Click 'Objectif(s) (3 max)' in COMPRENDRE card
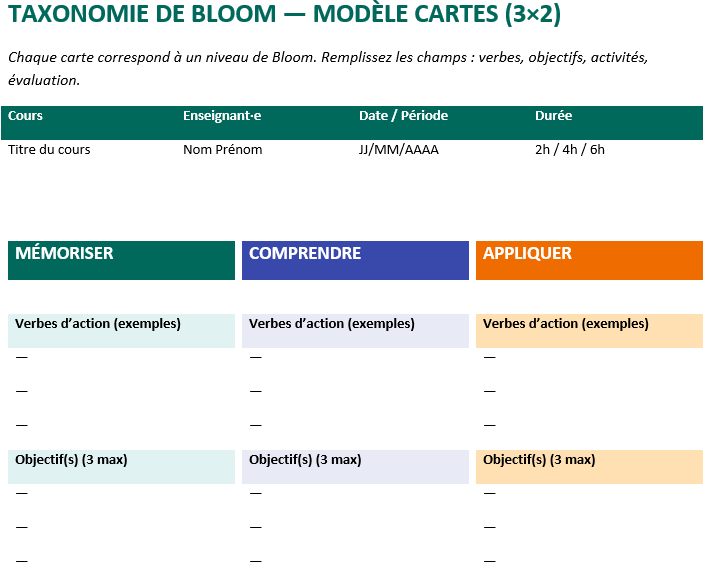 pyautogui.click(x=305, y=460)
